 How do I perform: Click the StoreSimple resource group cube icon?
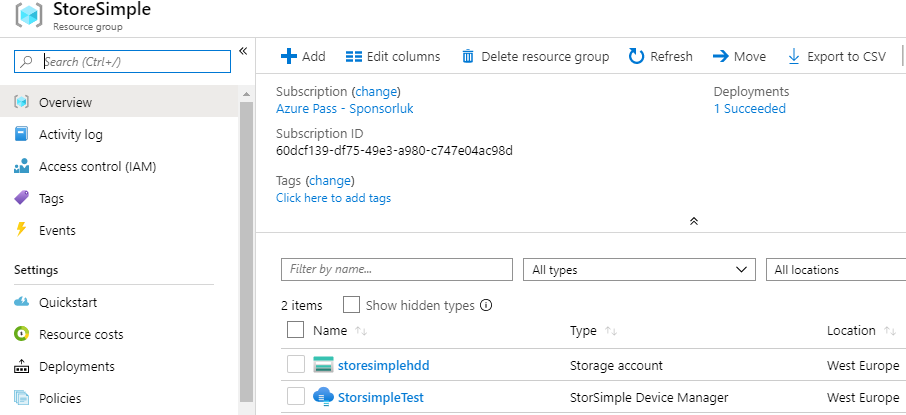[29, 16]
